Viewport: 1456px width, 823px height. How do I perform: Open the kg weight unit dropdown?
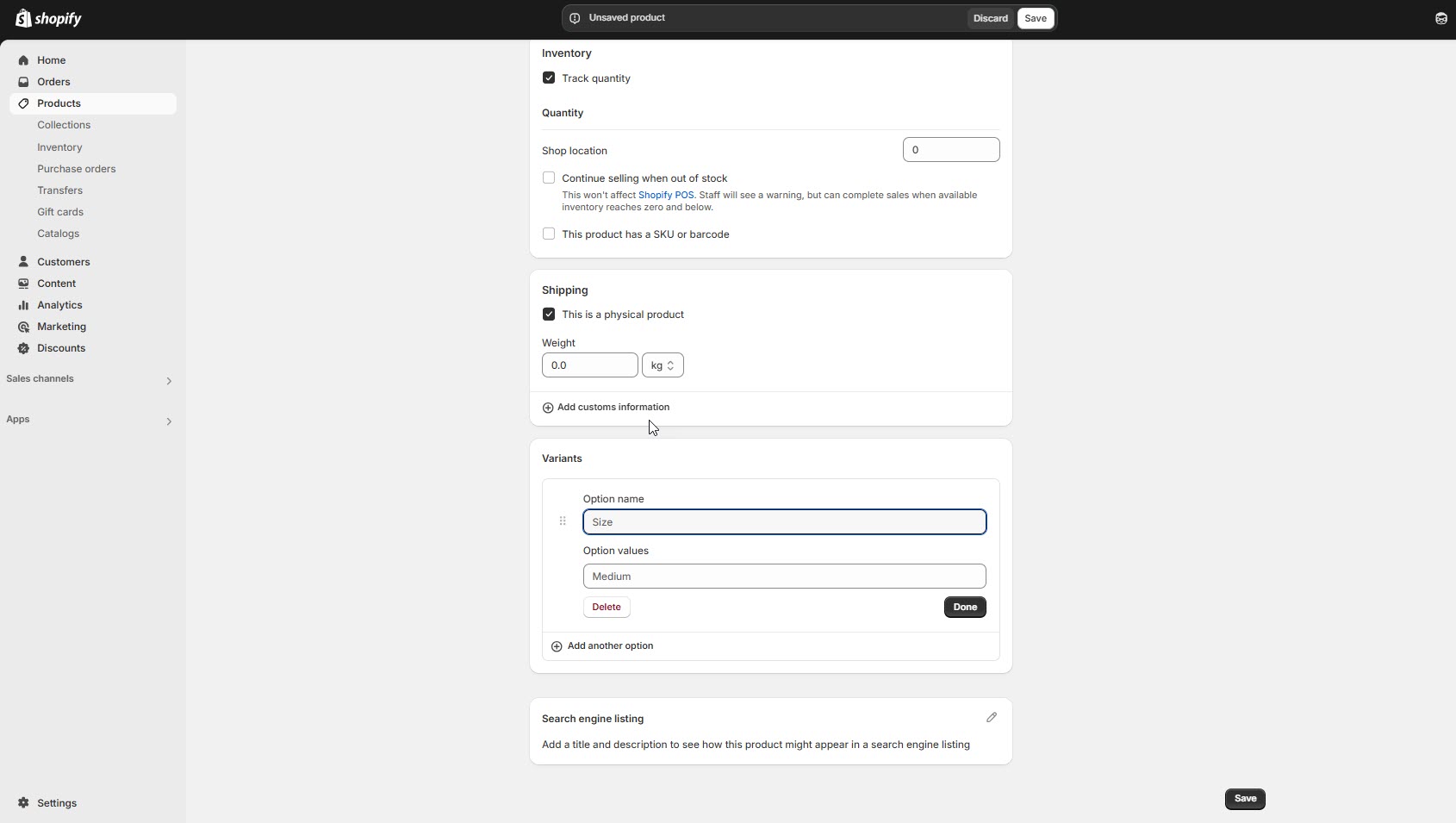(663, 365)
